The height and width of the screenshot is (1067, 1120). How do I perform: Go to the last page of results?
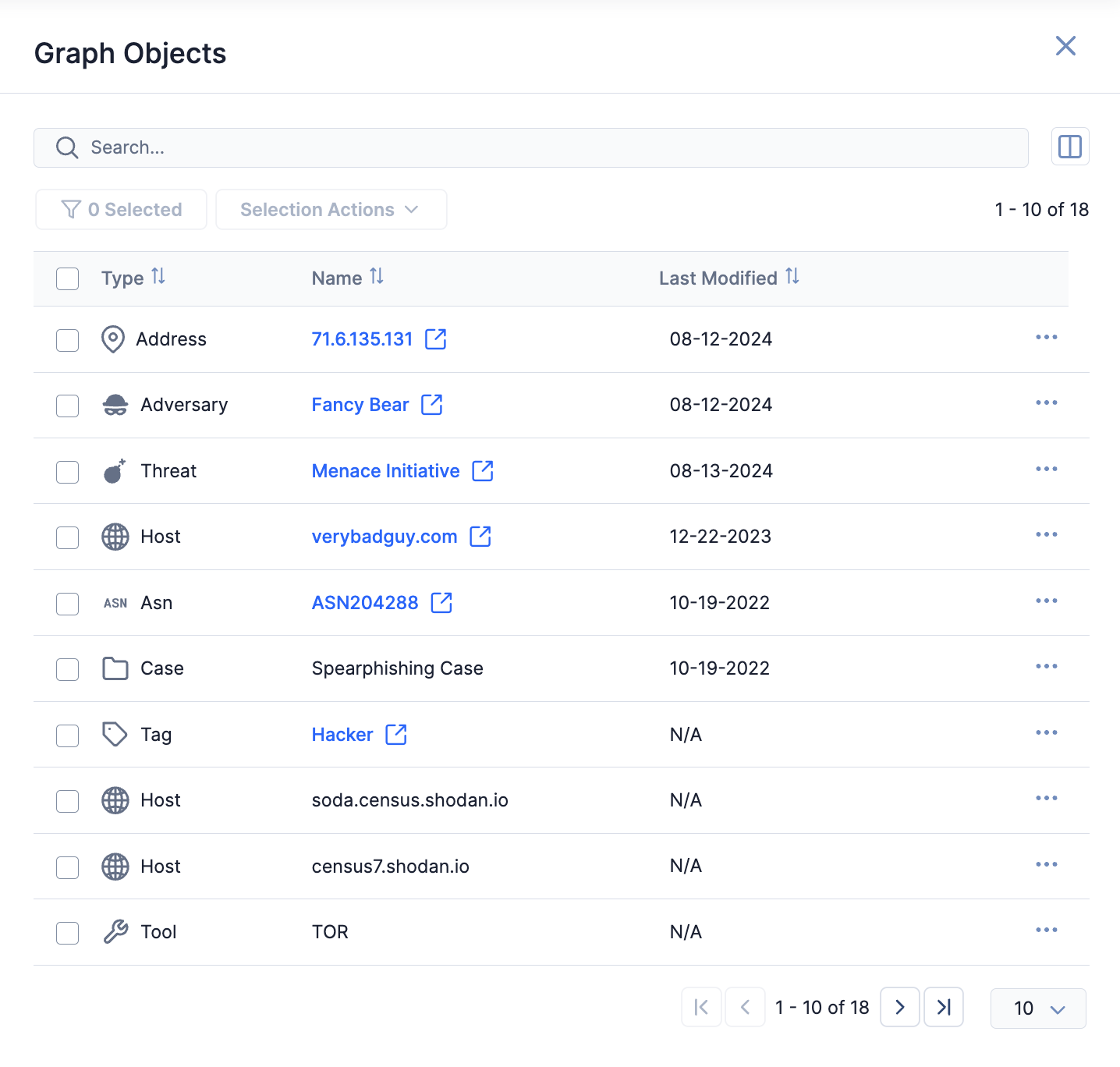click(944, 1007)
